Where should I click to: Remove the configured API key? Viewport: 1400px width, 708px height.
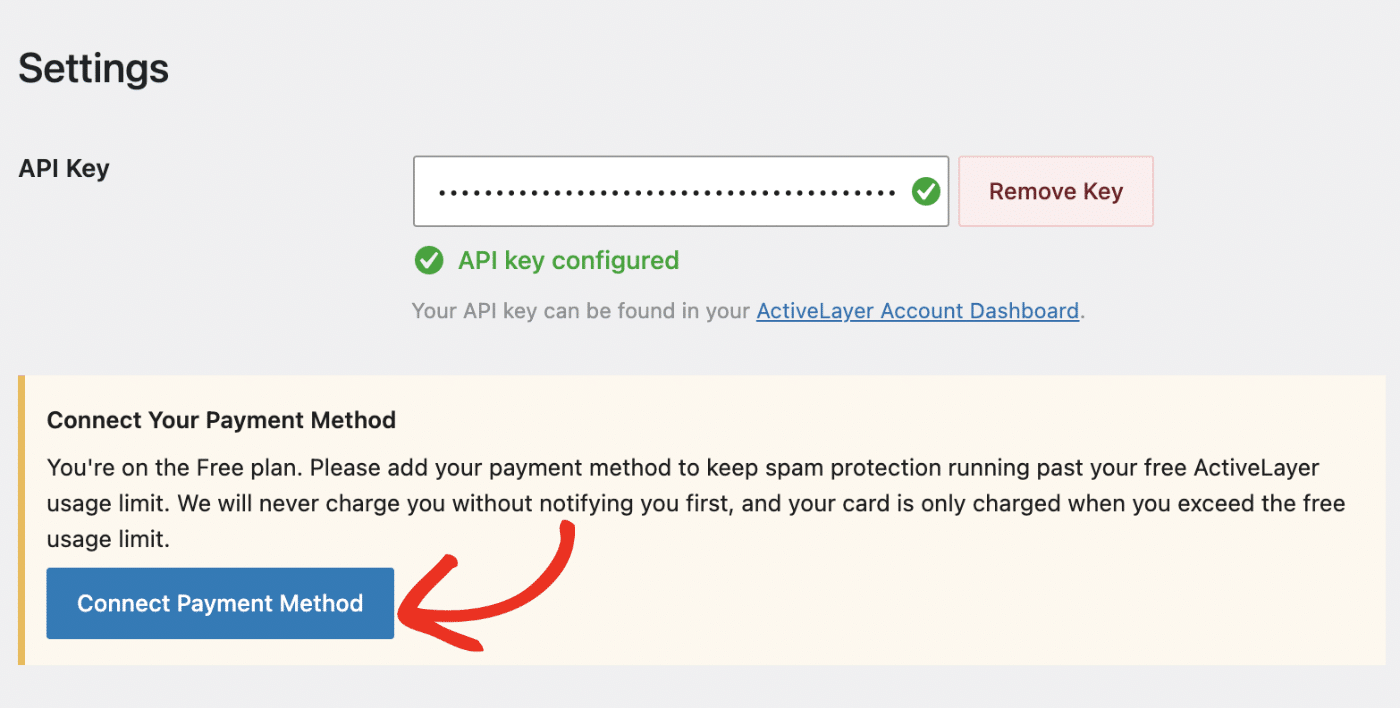pyautogui.click(x=1056, y=191)
